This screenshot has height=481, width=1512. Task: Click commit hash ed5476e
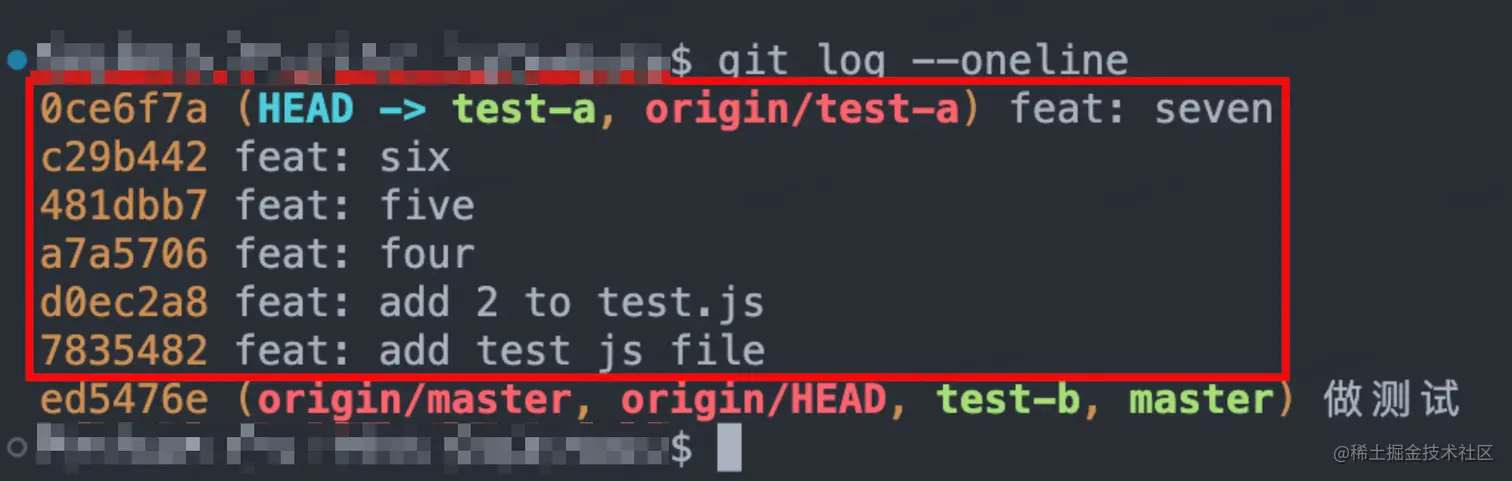[124, 399]
